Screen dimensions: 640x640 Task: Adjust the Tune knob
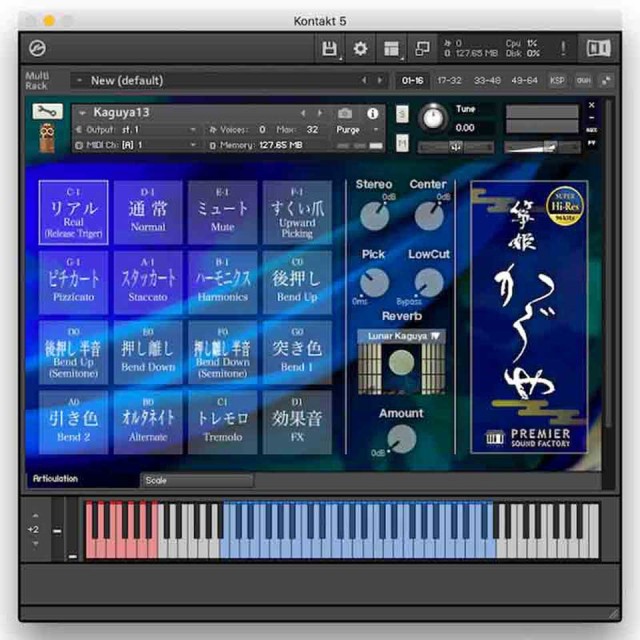pos(433,118)
